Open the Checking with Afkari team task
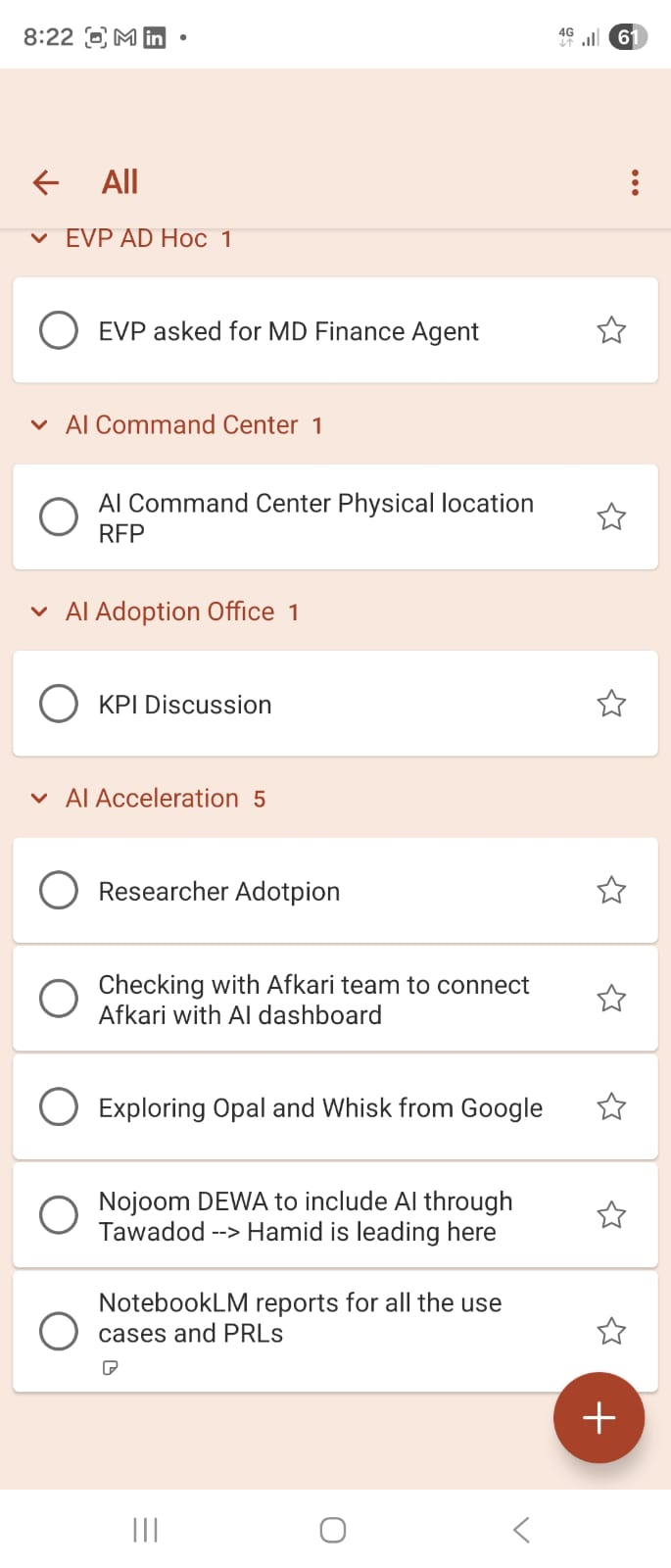671x1568 pixels. point(313,1000)
